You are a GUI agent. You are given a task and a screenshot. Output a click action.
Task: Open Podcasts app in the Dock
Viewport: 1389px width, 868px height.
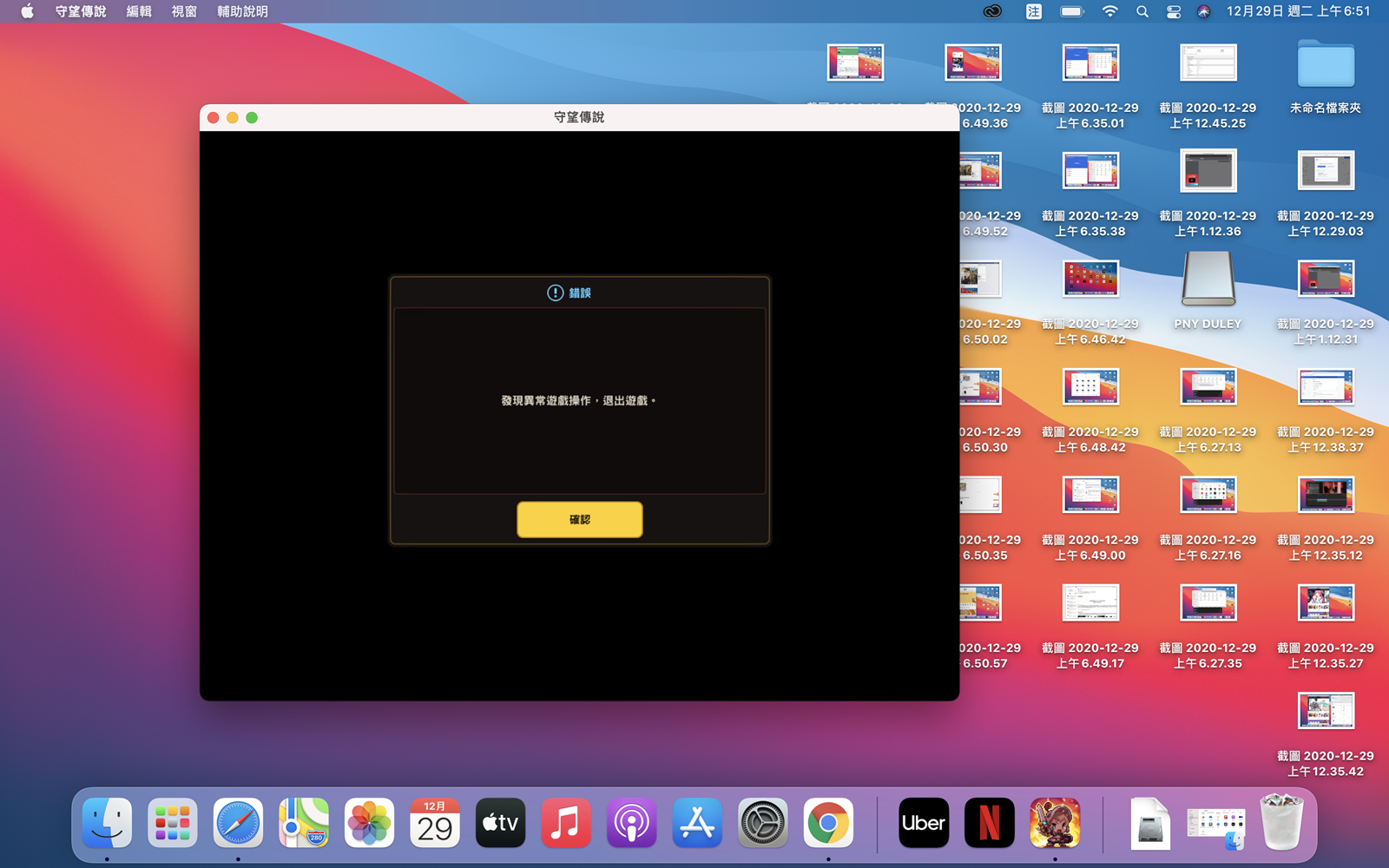pos(631,823)
